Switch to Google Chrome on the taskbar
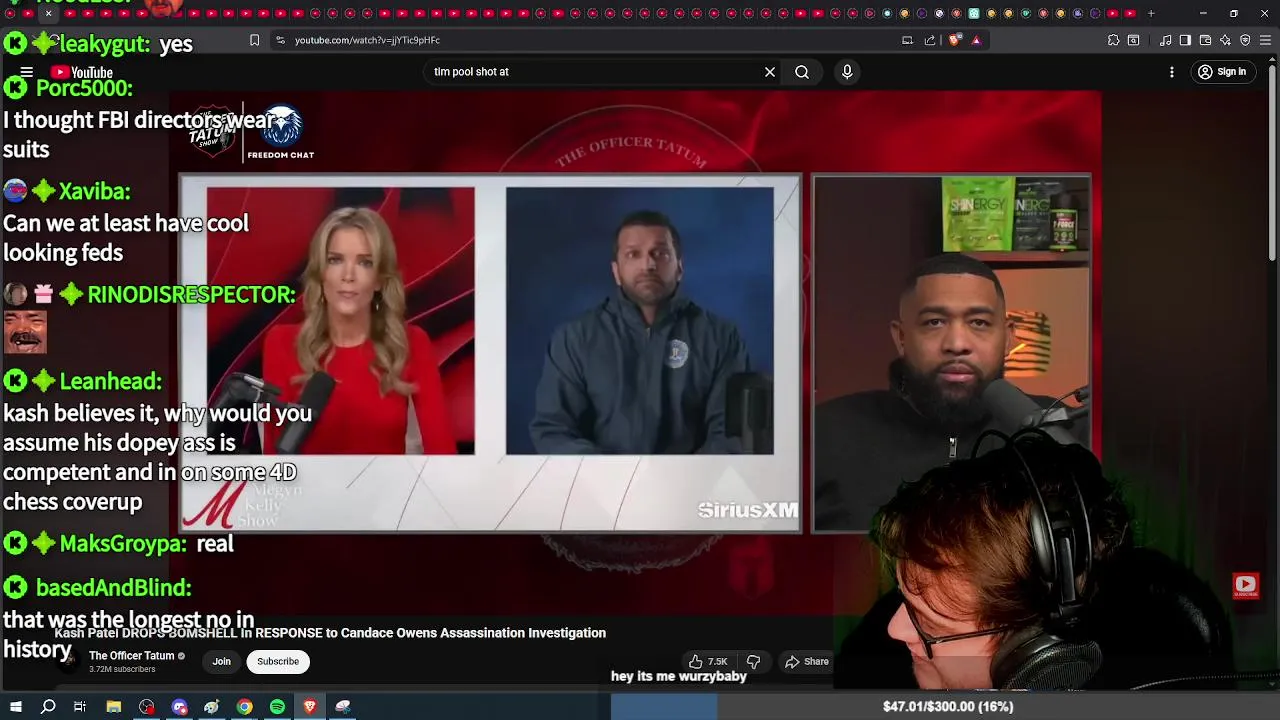This screenshot has width=1280, height=720. [244, 707]
